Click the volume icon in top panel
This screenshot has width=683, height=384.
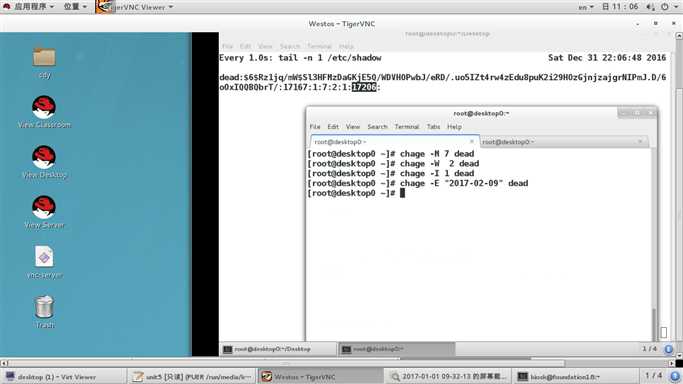(x=650, y=7)
